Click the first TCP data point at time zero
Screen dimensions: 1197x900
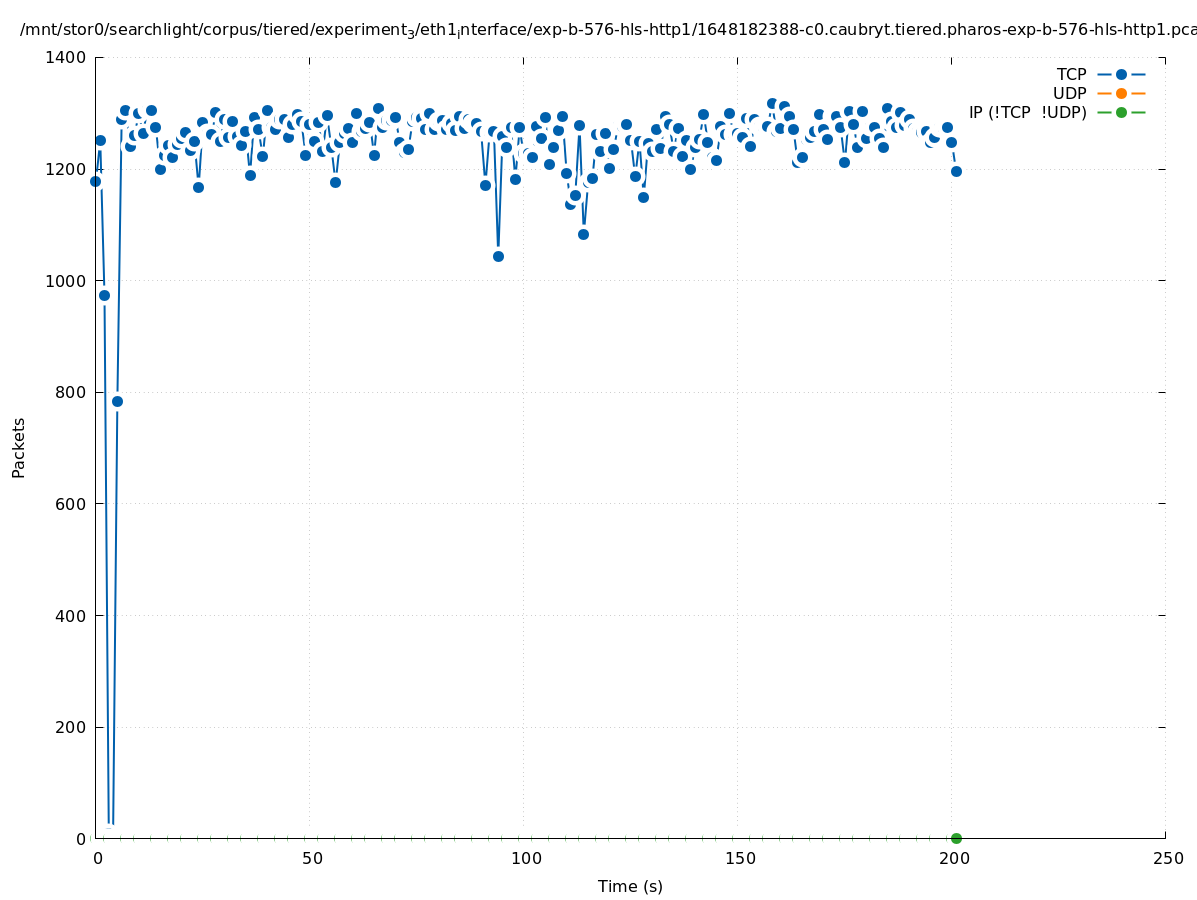96,181
